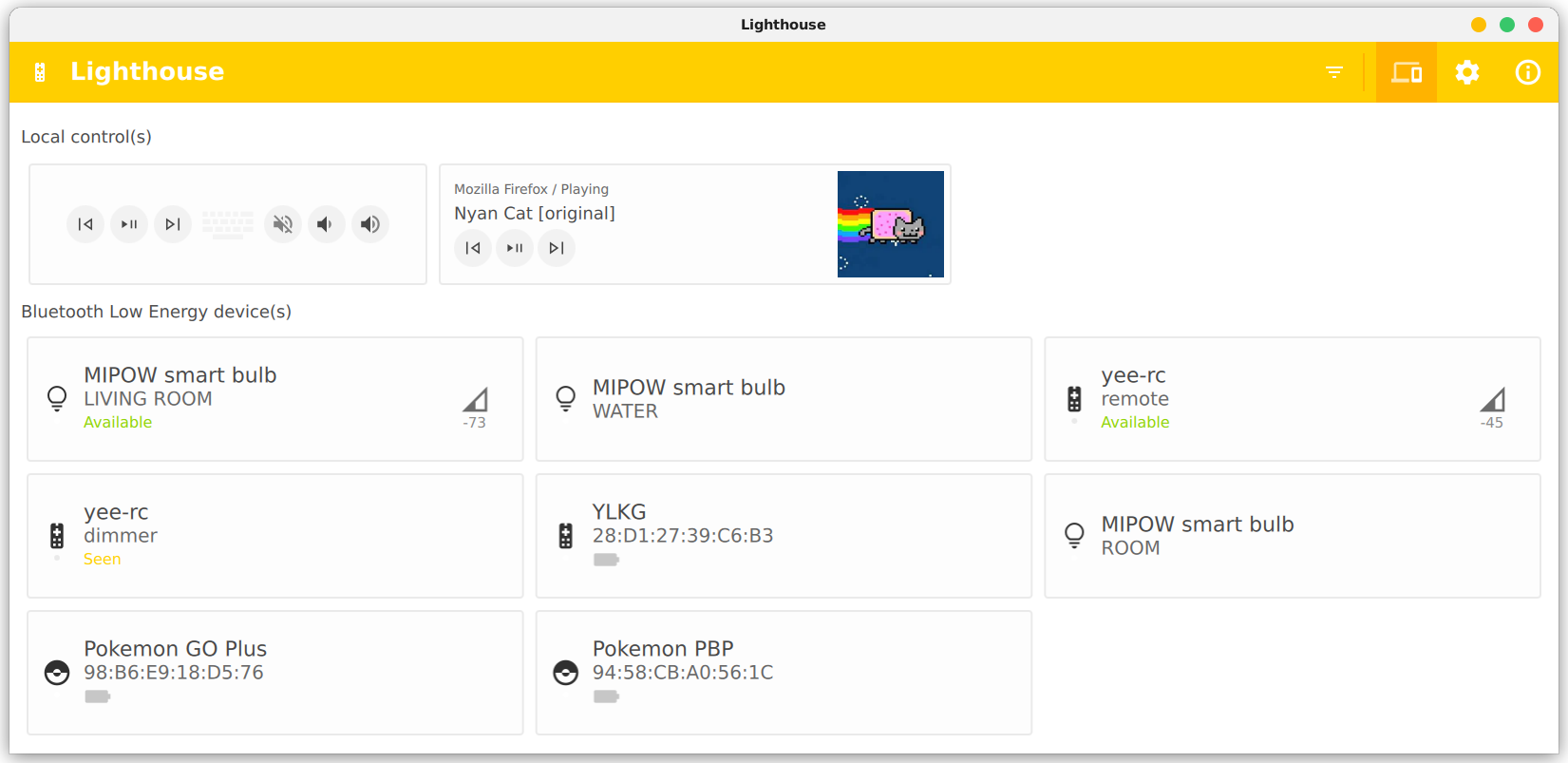This screenshot has height=763, width=1568.
Task: Open yee-rc remote device card
Action: click(x=1293, y=399)
